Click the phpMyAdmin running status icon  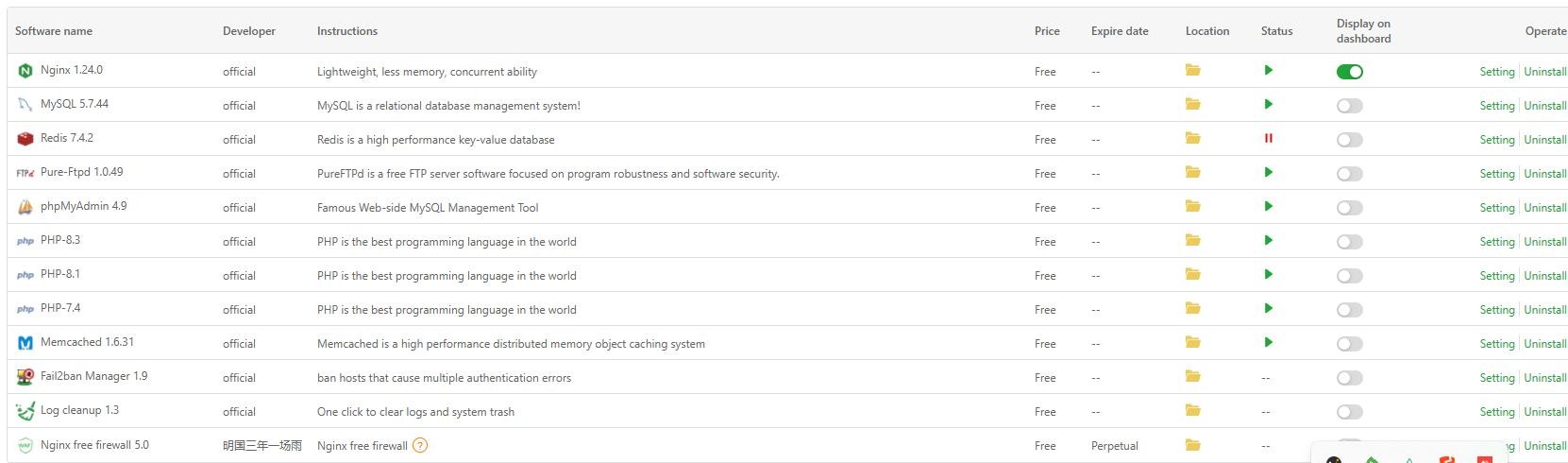(1269, 206)
